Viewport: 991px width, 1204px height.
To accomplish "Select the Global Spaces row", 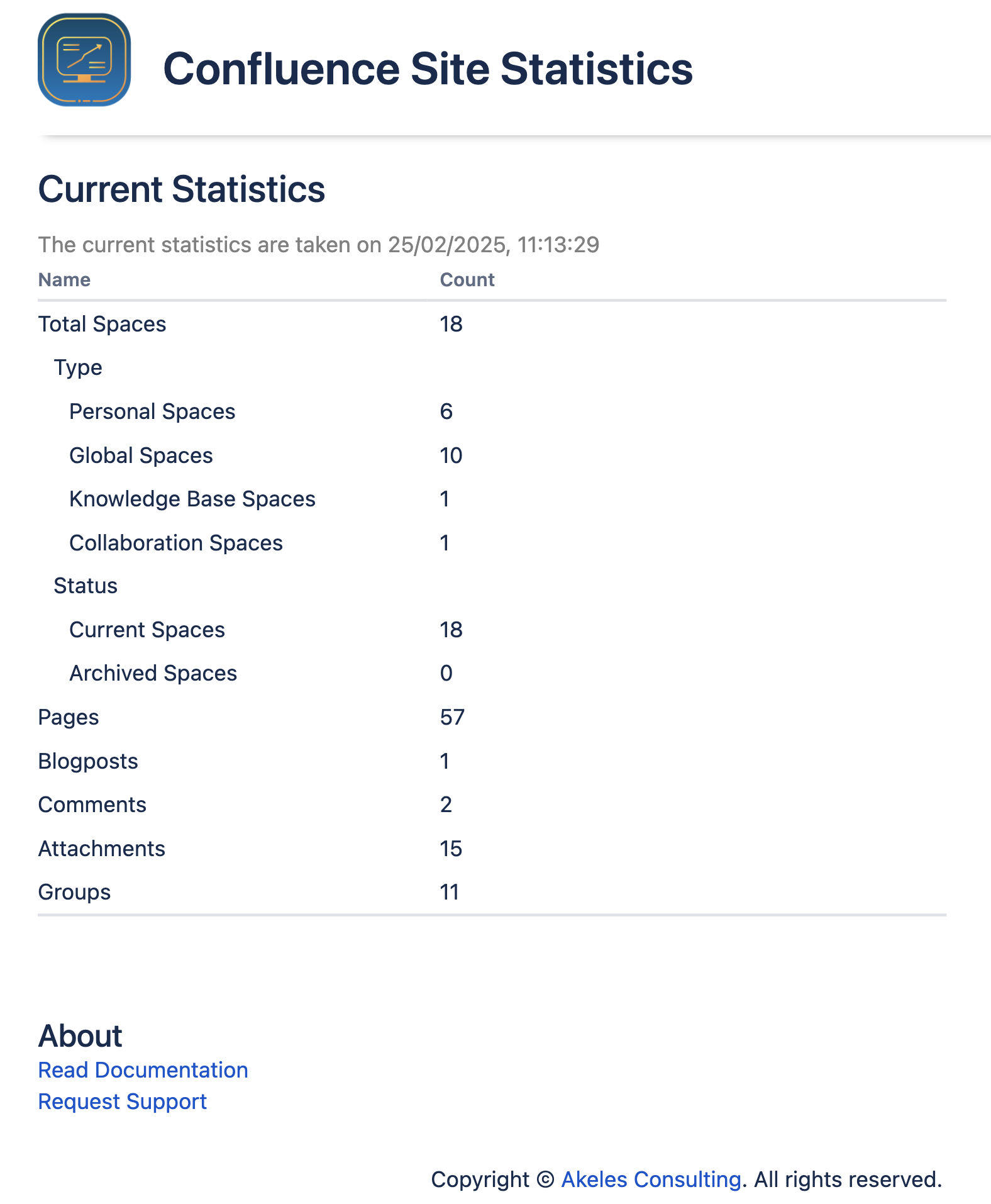I will click(x=141, y=455).
